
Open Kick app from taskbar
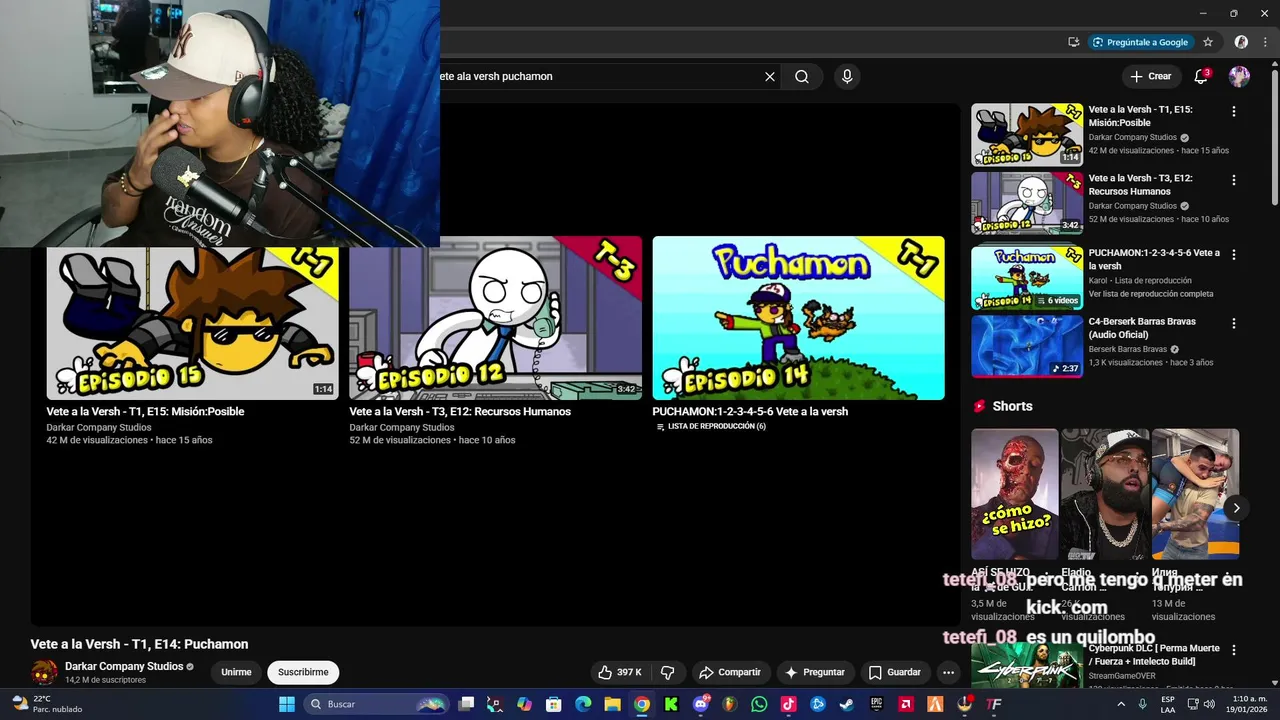click(x=670, y=704)
